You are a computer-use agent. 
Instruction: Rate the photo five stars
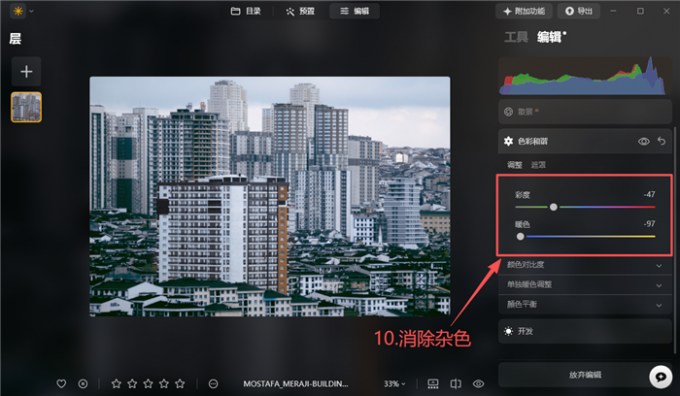180,384
